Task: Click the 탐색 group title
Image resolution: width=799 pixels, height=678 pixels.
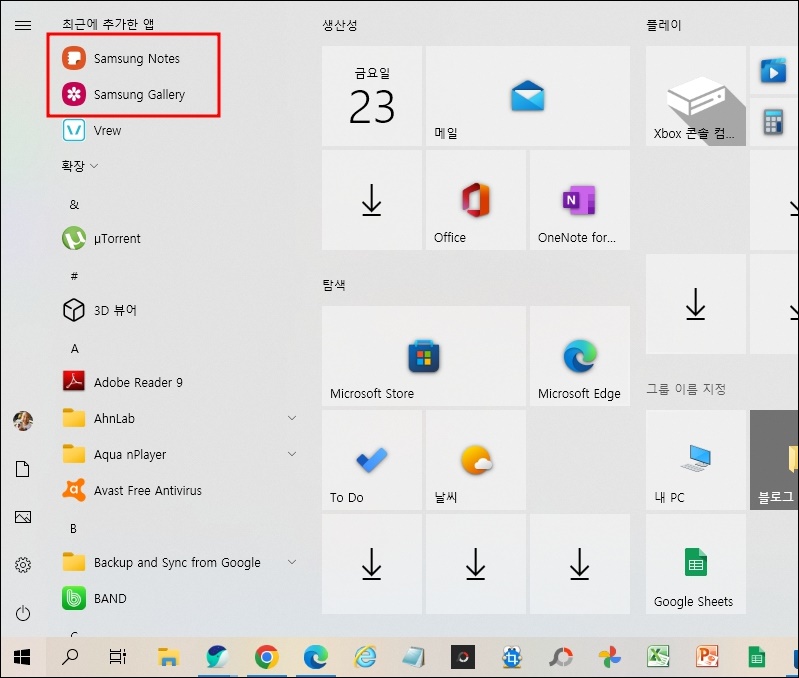Action: pyautogui.click(x=334, y=285)
